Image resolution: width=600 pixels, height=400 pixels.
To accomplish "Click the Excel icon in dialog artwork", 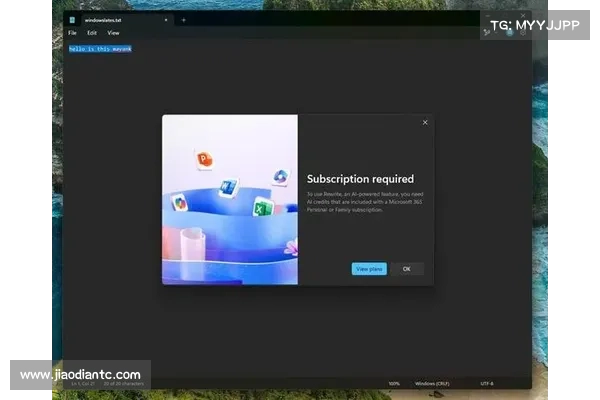I will click(263, 207).
